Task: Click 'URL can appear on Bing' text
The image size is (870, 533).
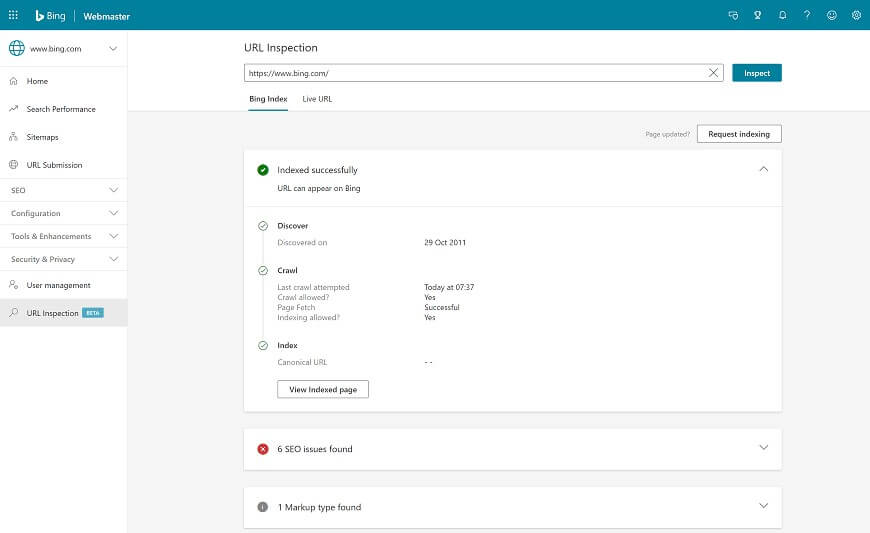Action: tap(318, 188)
